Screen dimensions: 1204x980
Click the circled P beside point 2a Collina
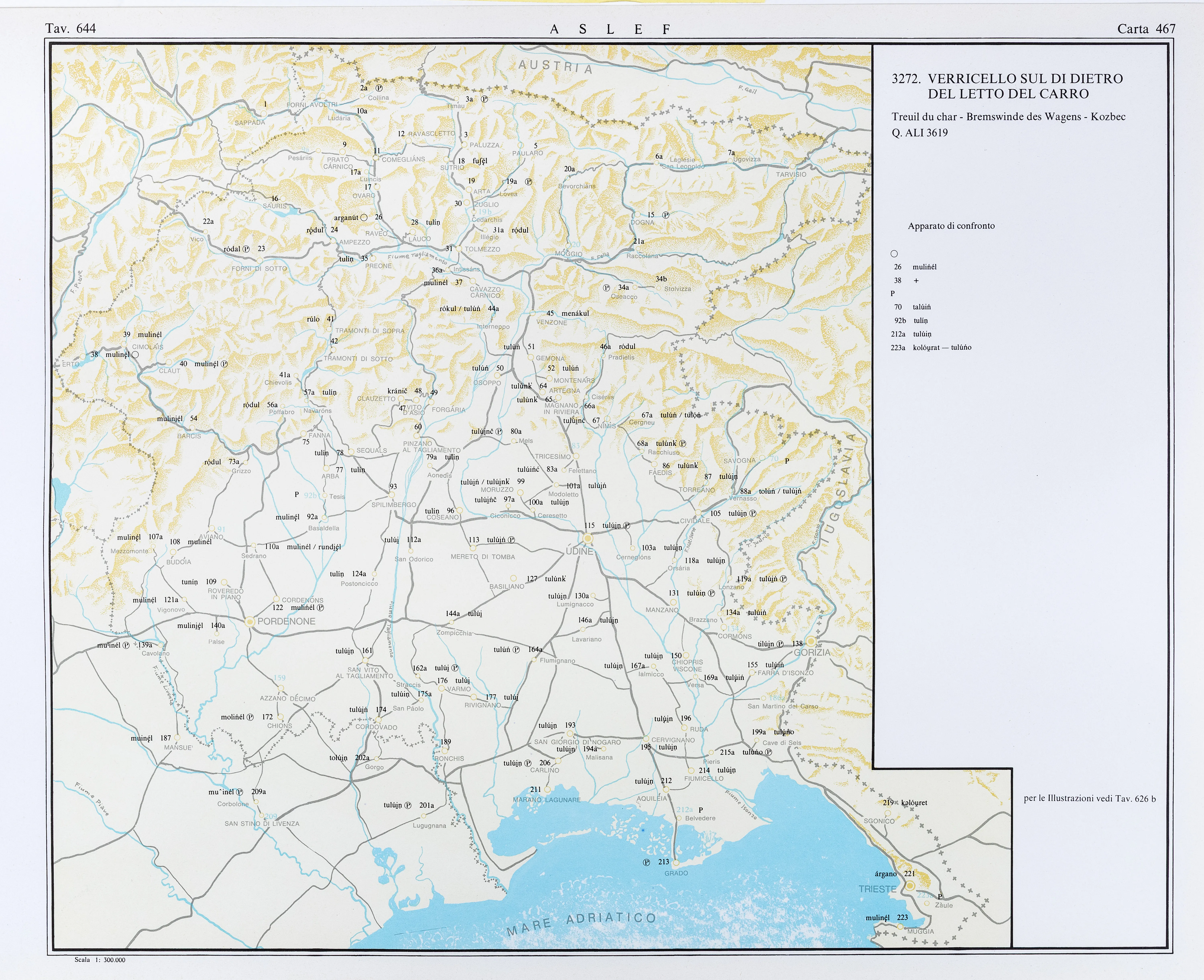click(x=379, y=88)
